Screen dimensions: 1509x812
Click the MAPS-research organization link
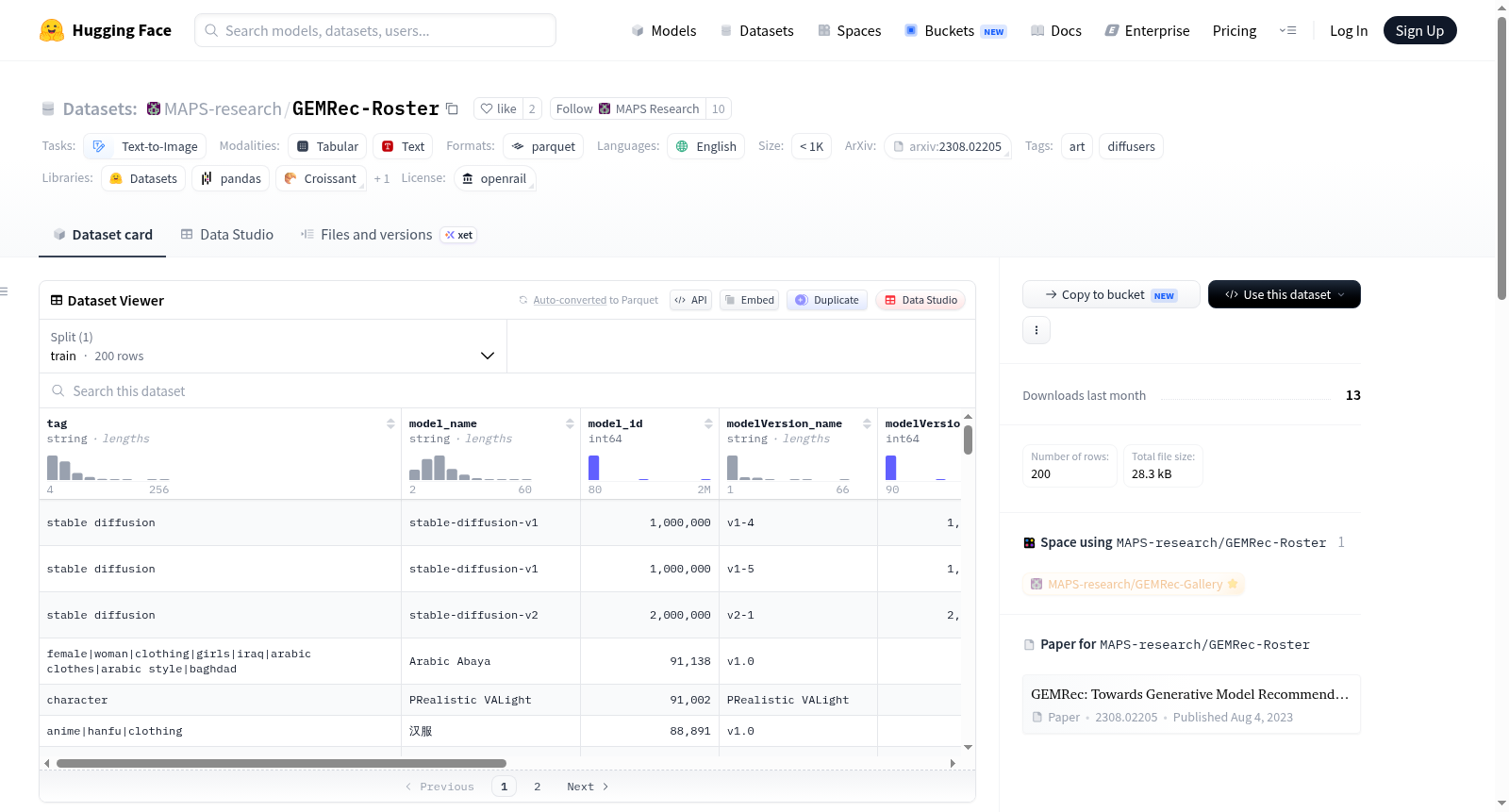(x=223, y=108)
